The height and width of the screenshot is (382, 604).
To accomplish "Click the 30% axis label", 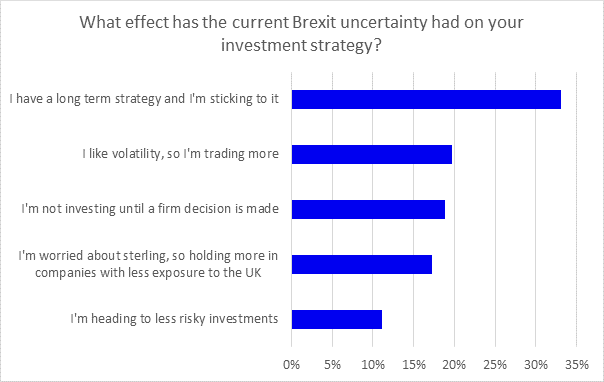I will (x=536, y=364).
